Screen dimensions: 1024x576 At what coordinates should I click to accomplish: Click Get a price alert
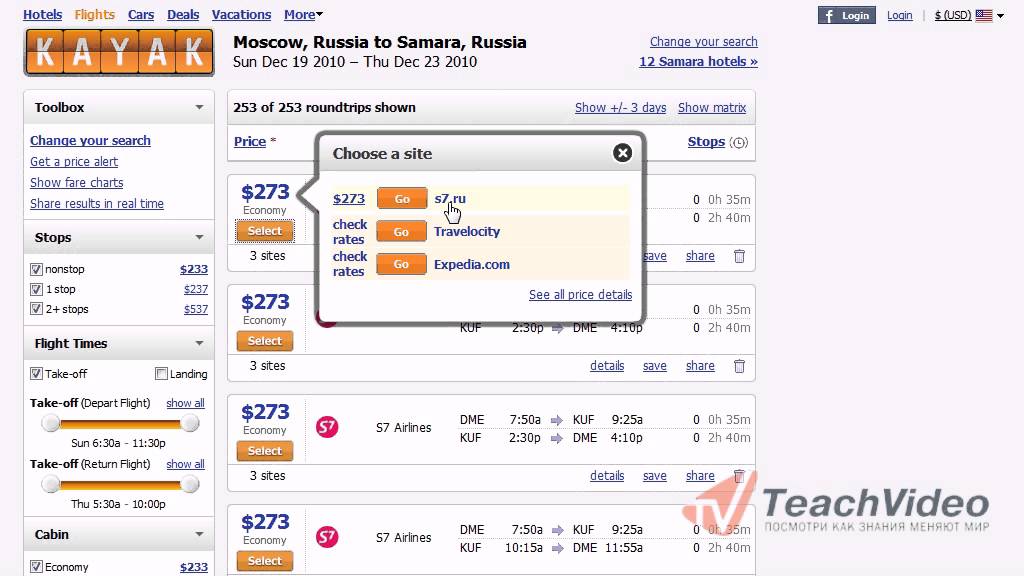pyautogui.click(x=74, y=161)
